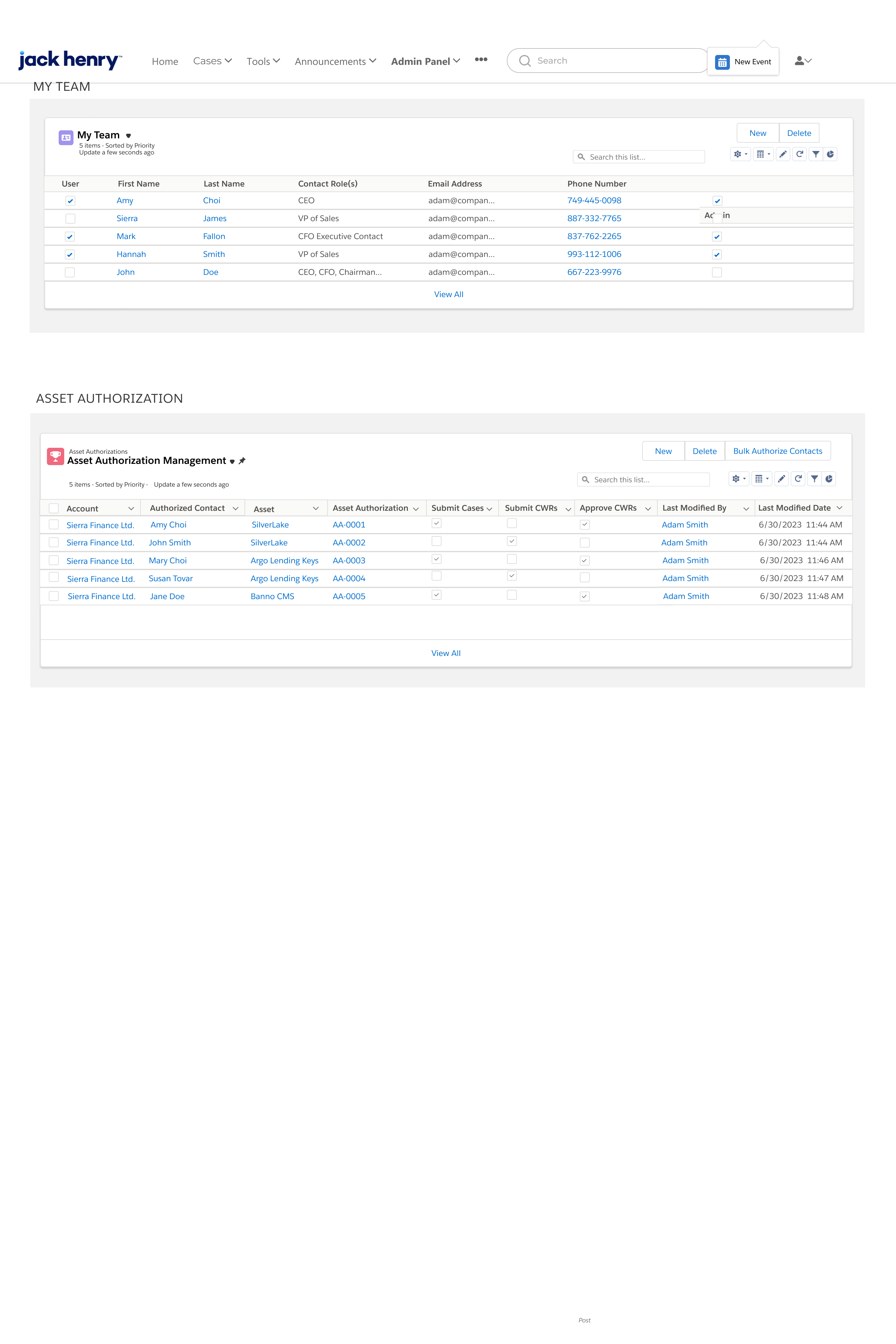This screenshot has width=896, height=1344.
Task: Click the edit pencil icon in My Team
Action: click(x=783, y=154)
